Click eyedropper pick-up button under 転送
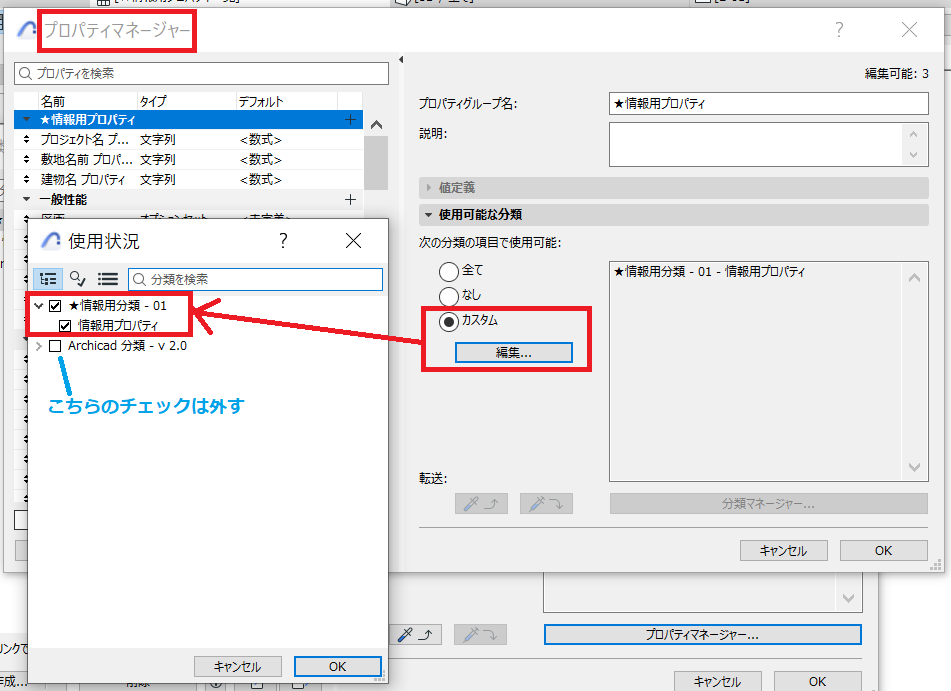951x691 pixels. point(481,504)
